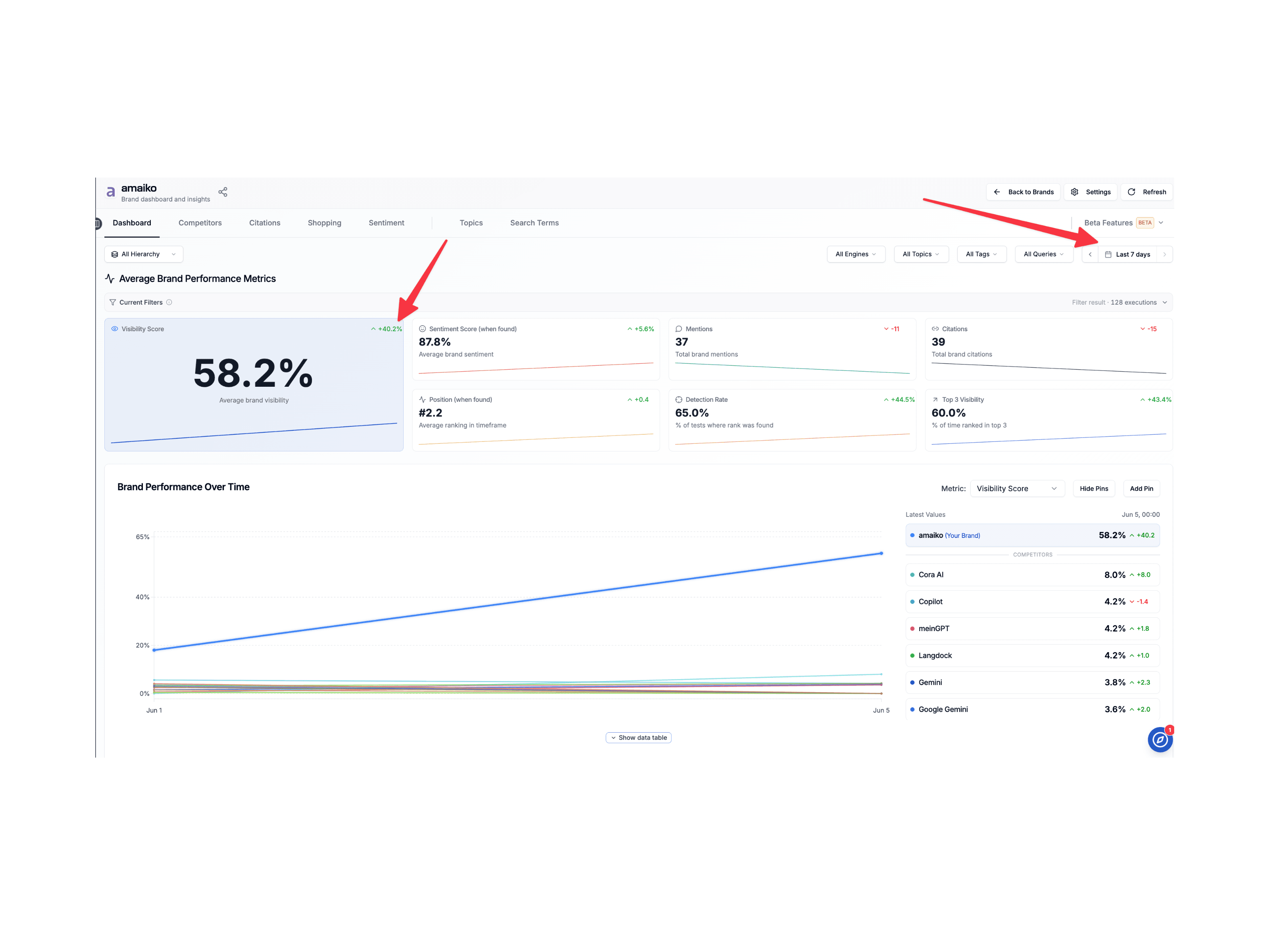Open the All Hierarchy dropdown
This screenshot has height=952, width=1270.
click(x=144, y=254)
